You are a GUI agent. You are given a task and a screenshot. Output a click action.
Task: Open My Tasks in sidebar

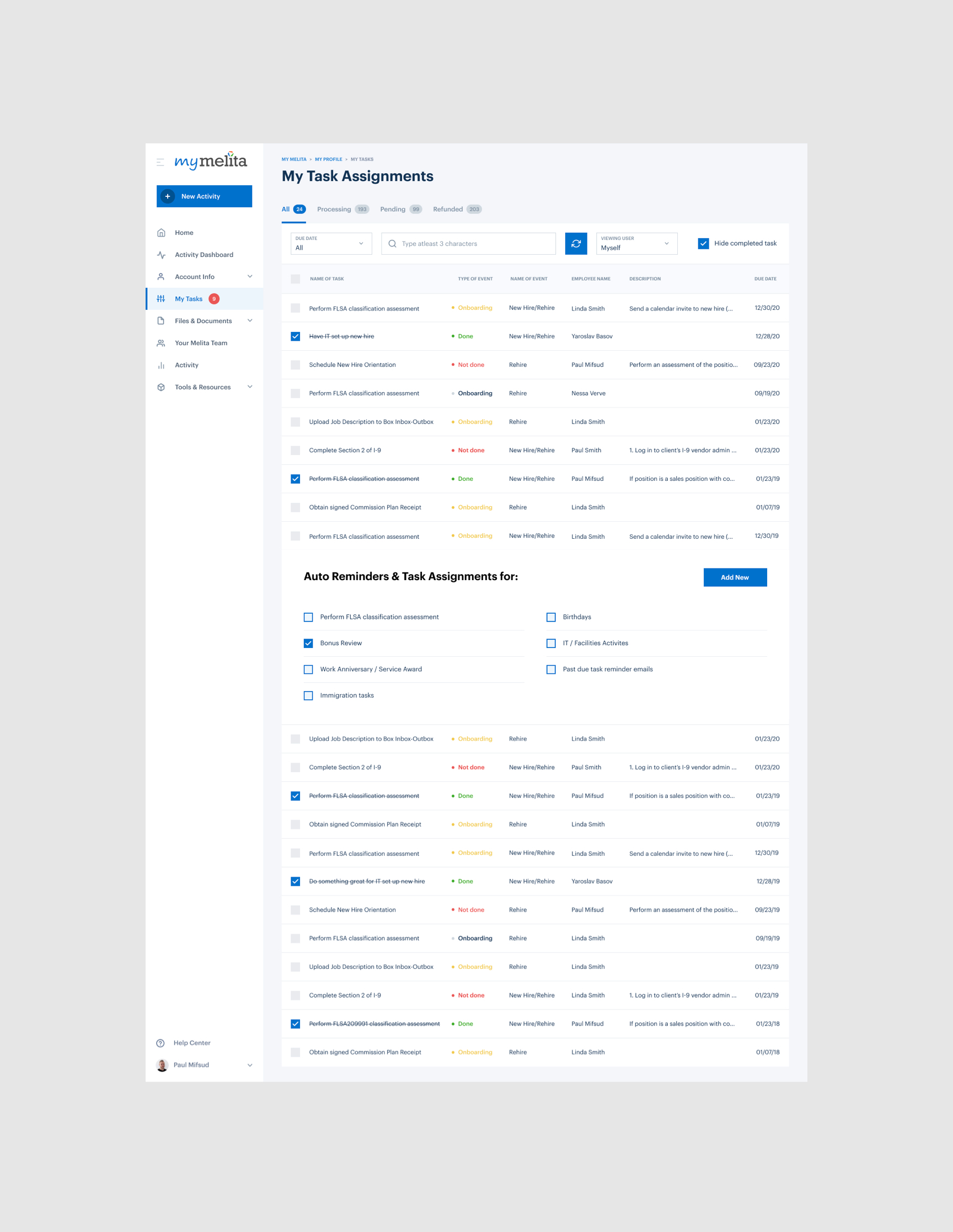pos(204,299)
